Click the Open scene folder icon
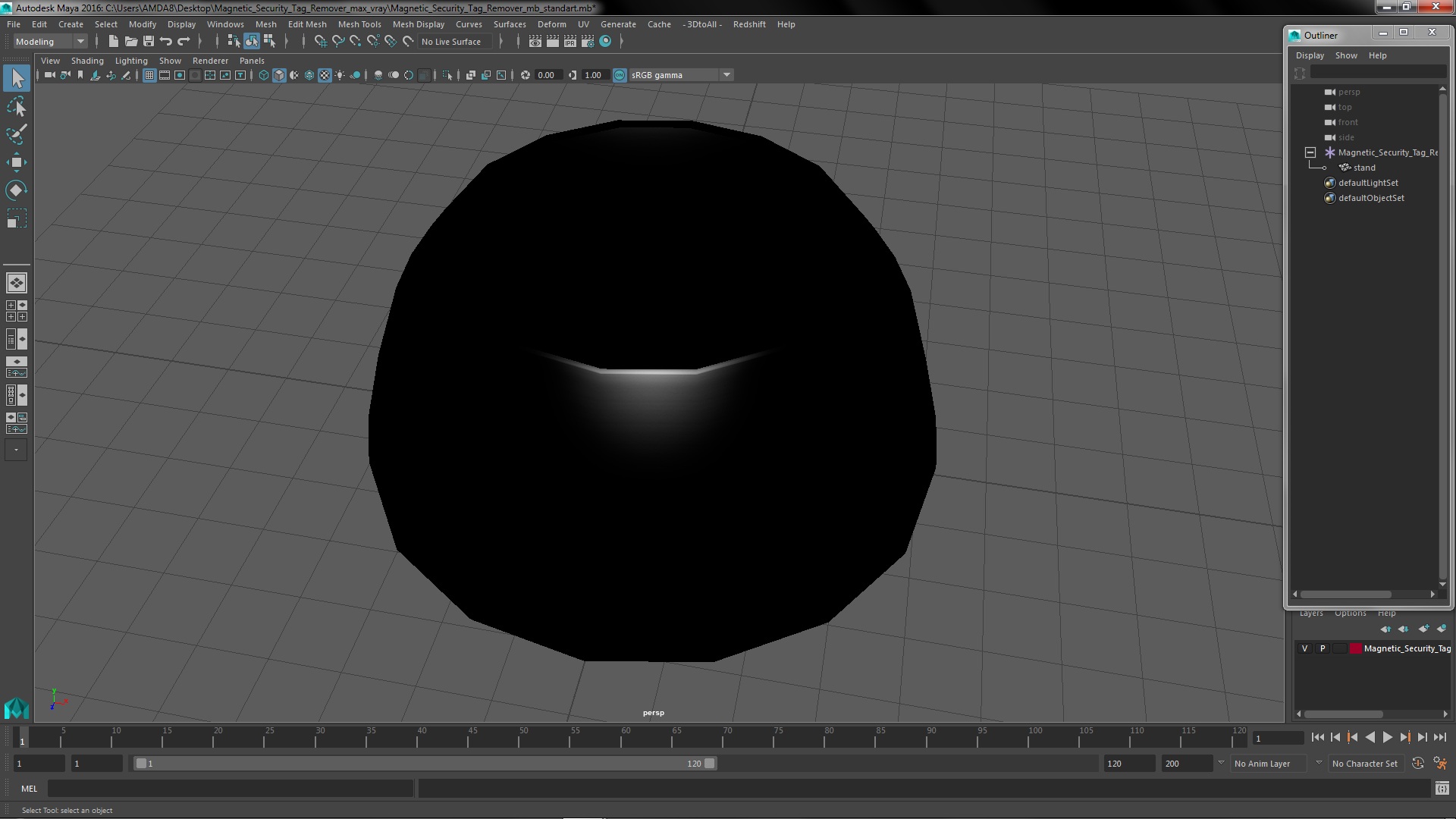The image size is (1456, 819). (x=130, y=42)
